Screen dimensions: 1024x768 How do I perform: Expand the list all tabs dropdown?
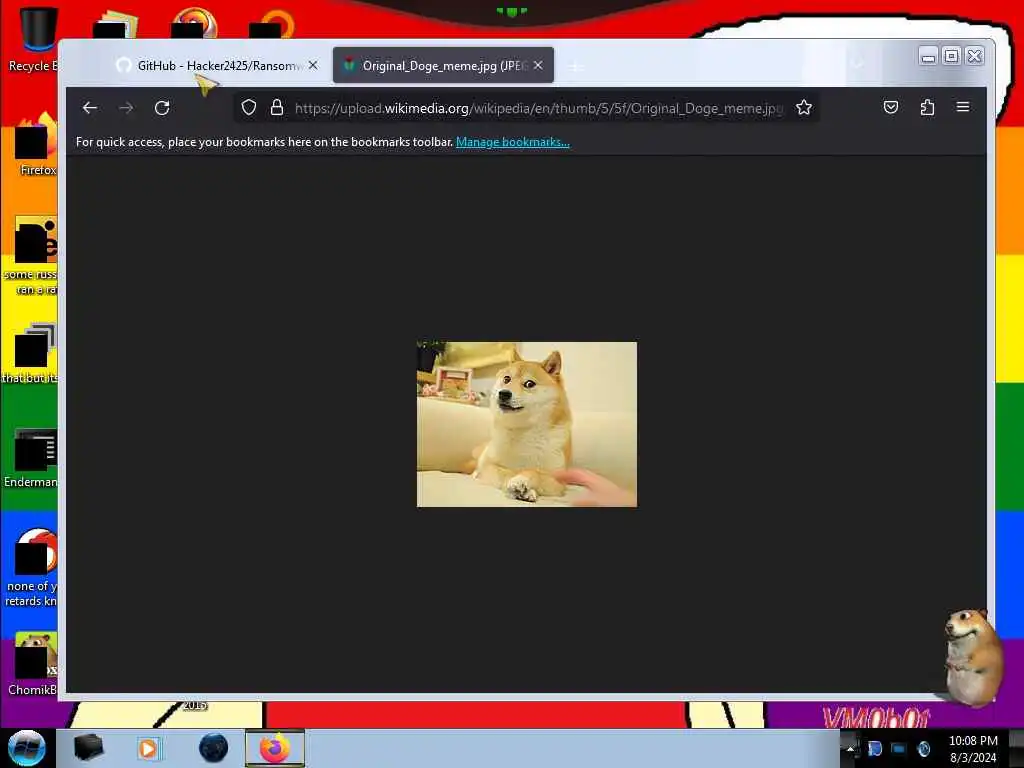point(857,64)
